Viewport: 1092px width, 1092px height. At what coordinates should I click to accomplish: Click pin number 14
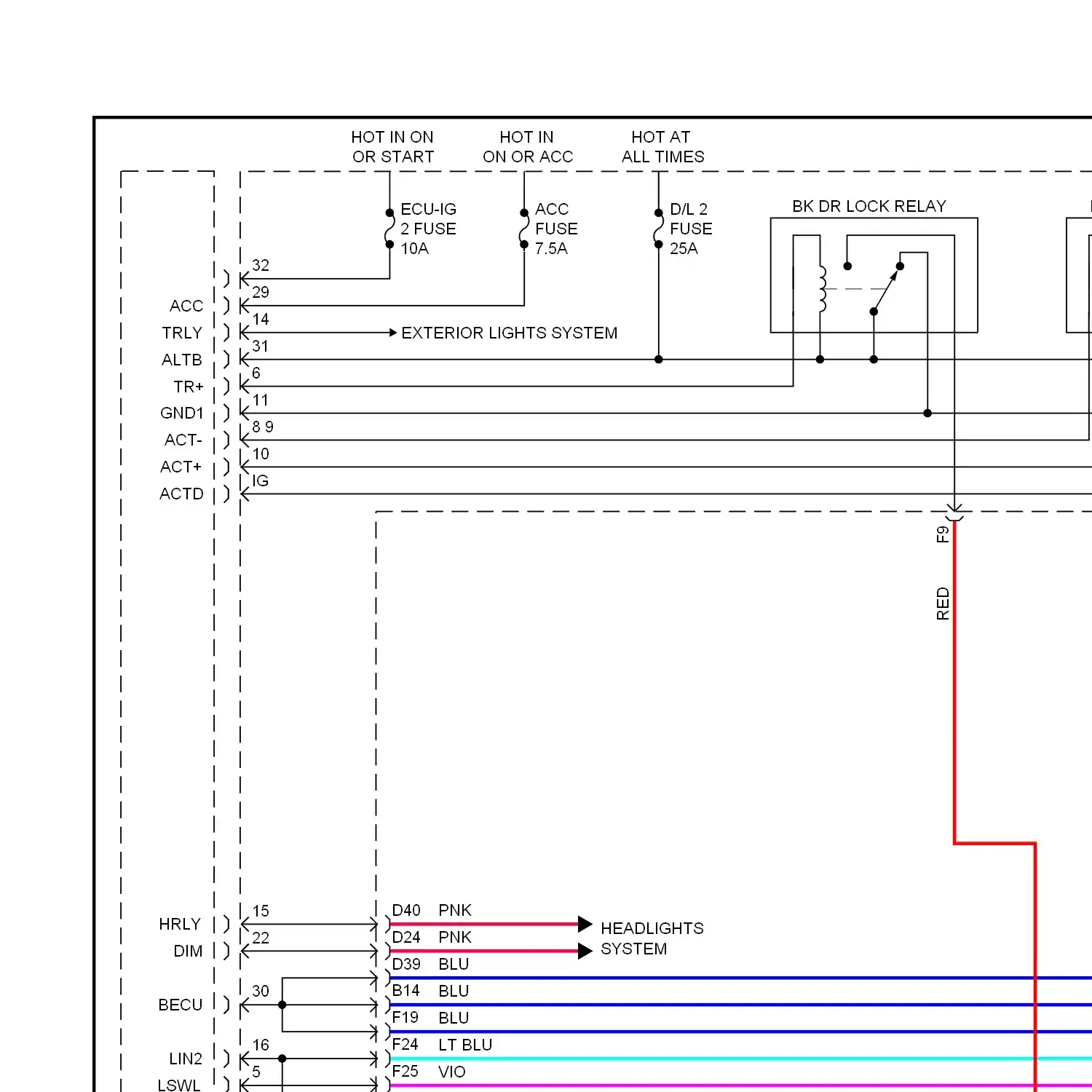(261, 319)
